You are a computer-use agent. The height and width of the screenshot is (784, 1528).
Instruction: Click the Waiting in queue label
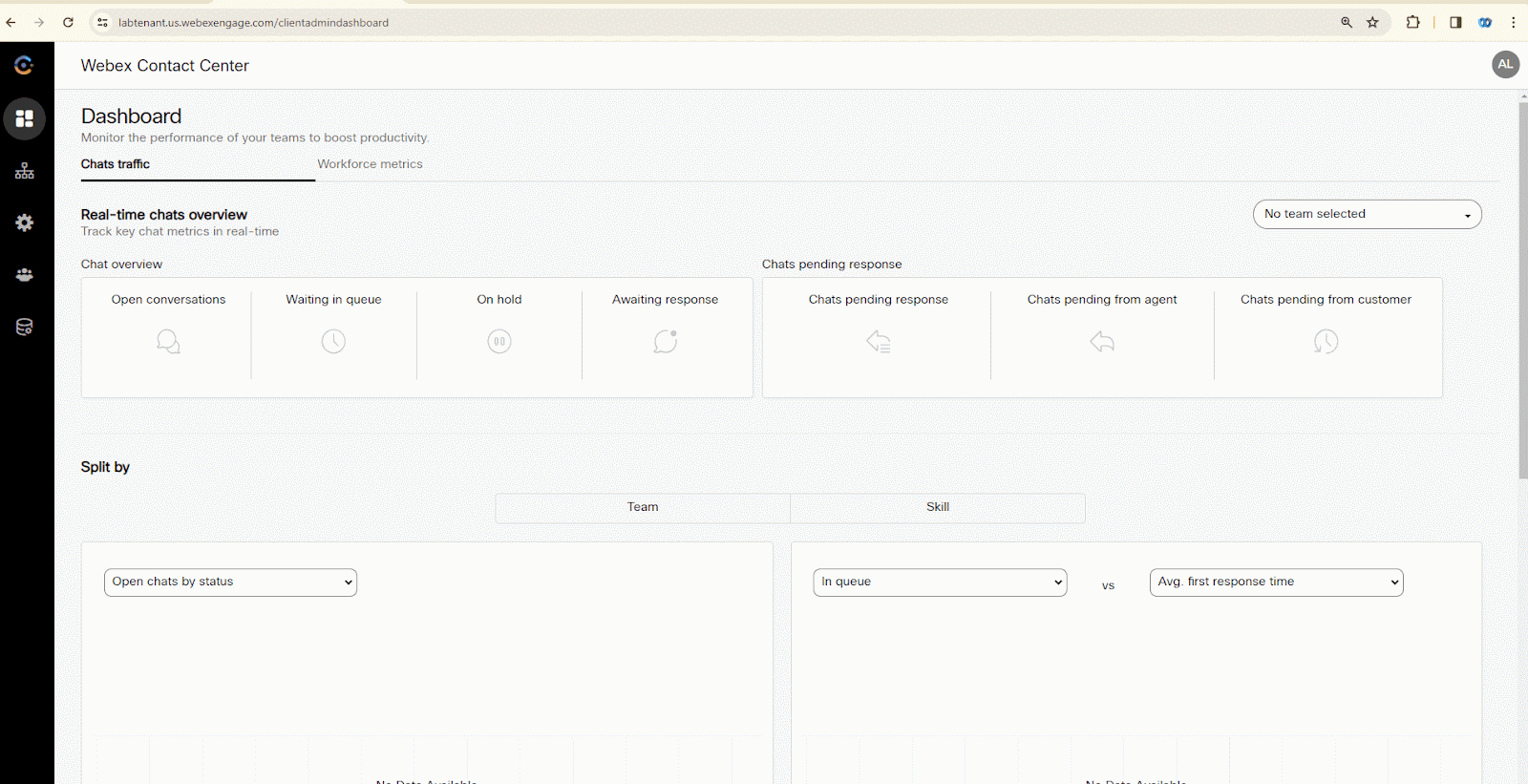tap(333, 300)
